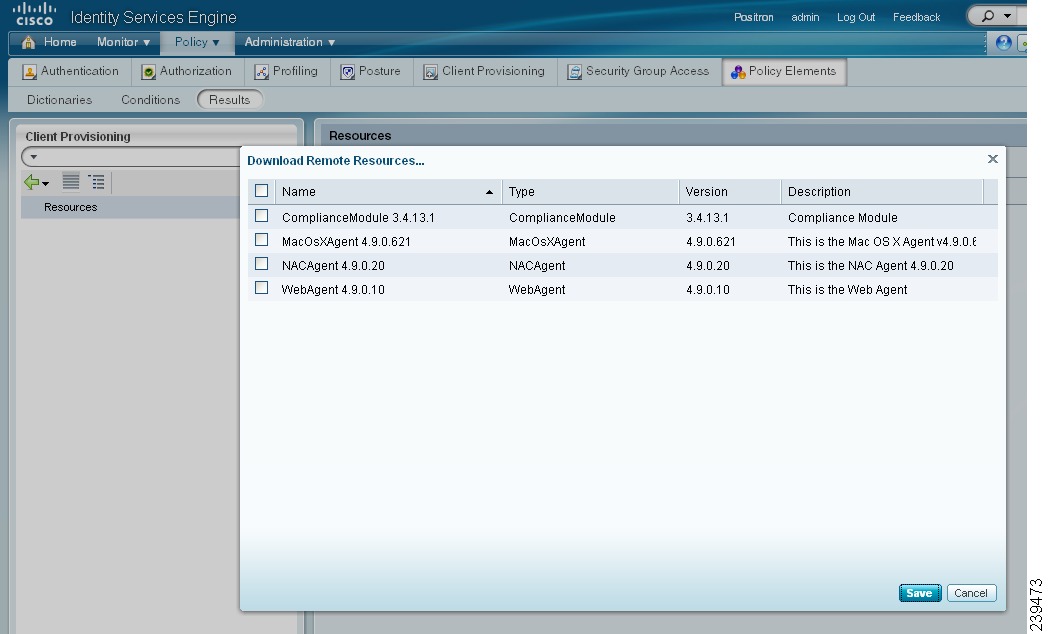Check the ComplianceModule 3.4.13.1 checkbox
This screenshot has height=634, width=1048.
pos(261,216)
